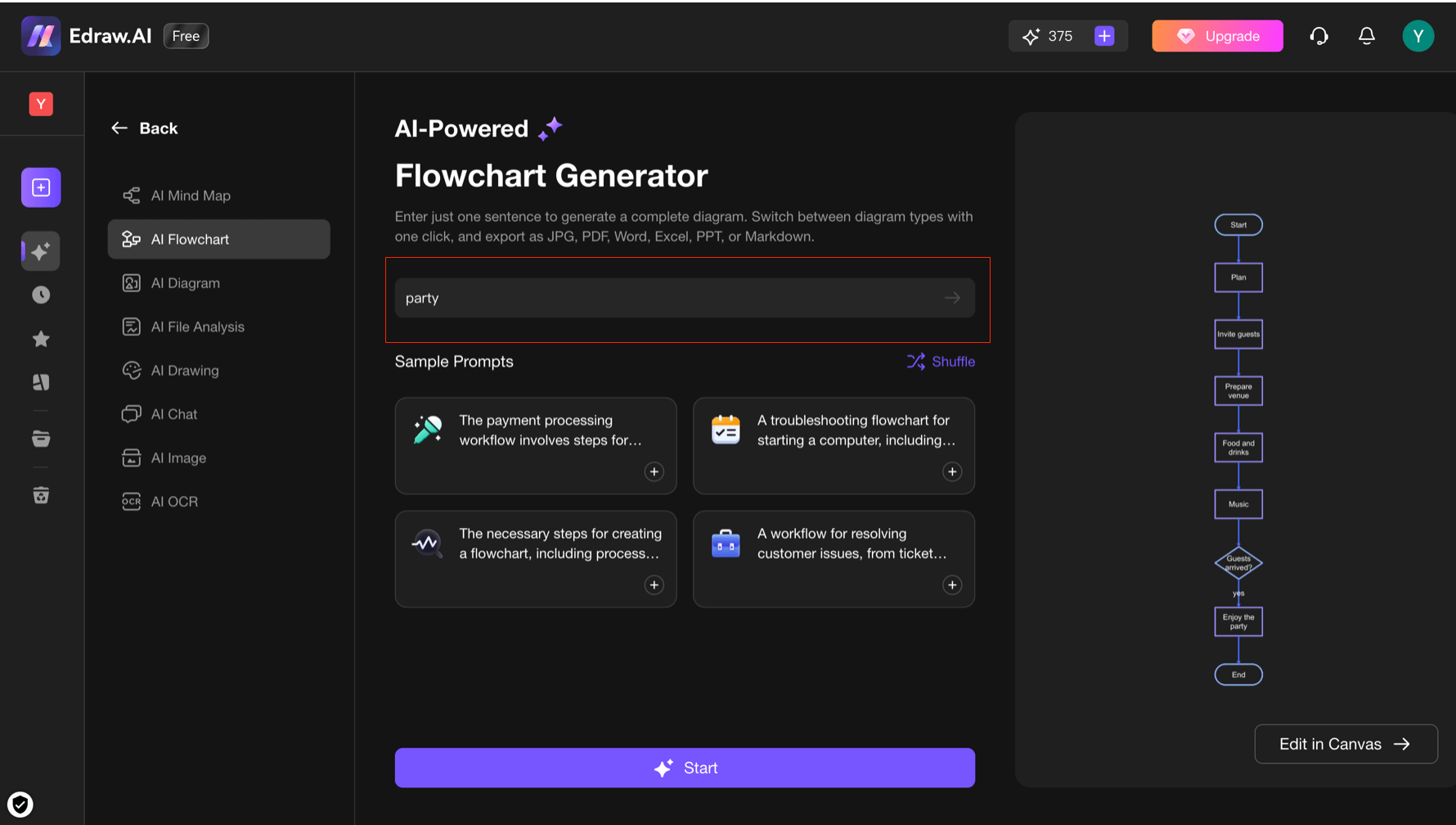This screenshot has width=1456, height=825.
Task: Add payment processing prompt with plus icon
Action: point(654,471)
